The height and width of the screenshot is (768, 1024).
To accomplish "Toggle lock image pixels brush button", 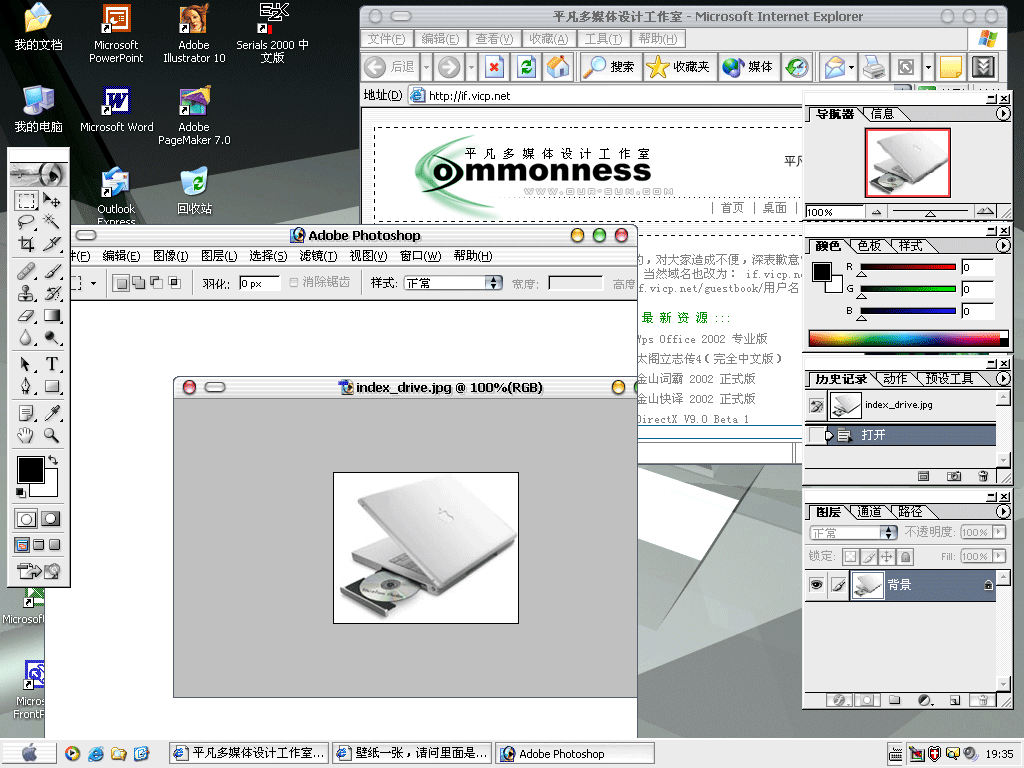I will [869, 556].
